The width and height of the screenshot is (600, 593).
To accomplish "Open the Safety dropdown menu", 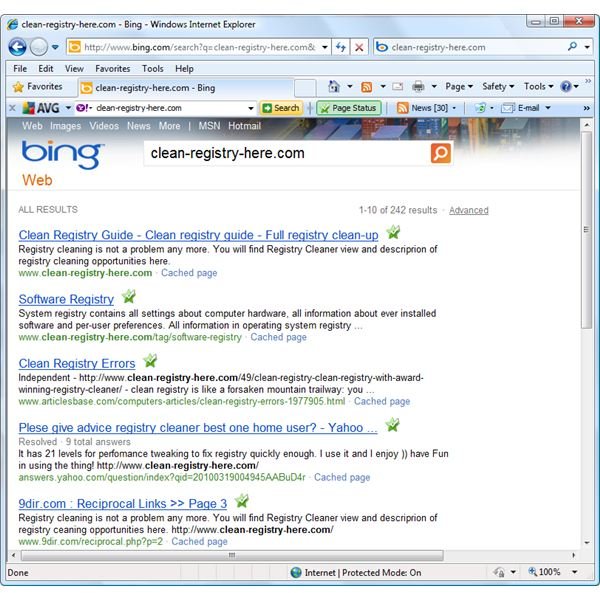I will tap(498, 86).
